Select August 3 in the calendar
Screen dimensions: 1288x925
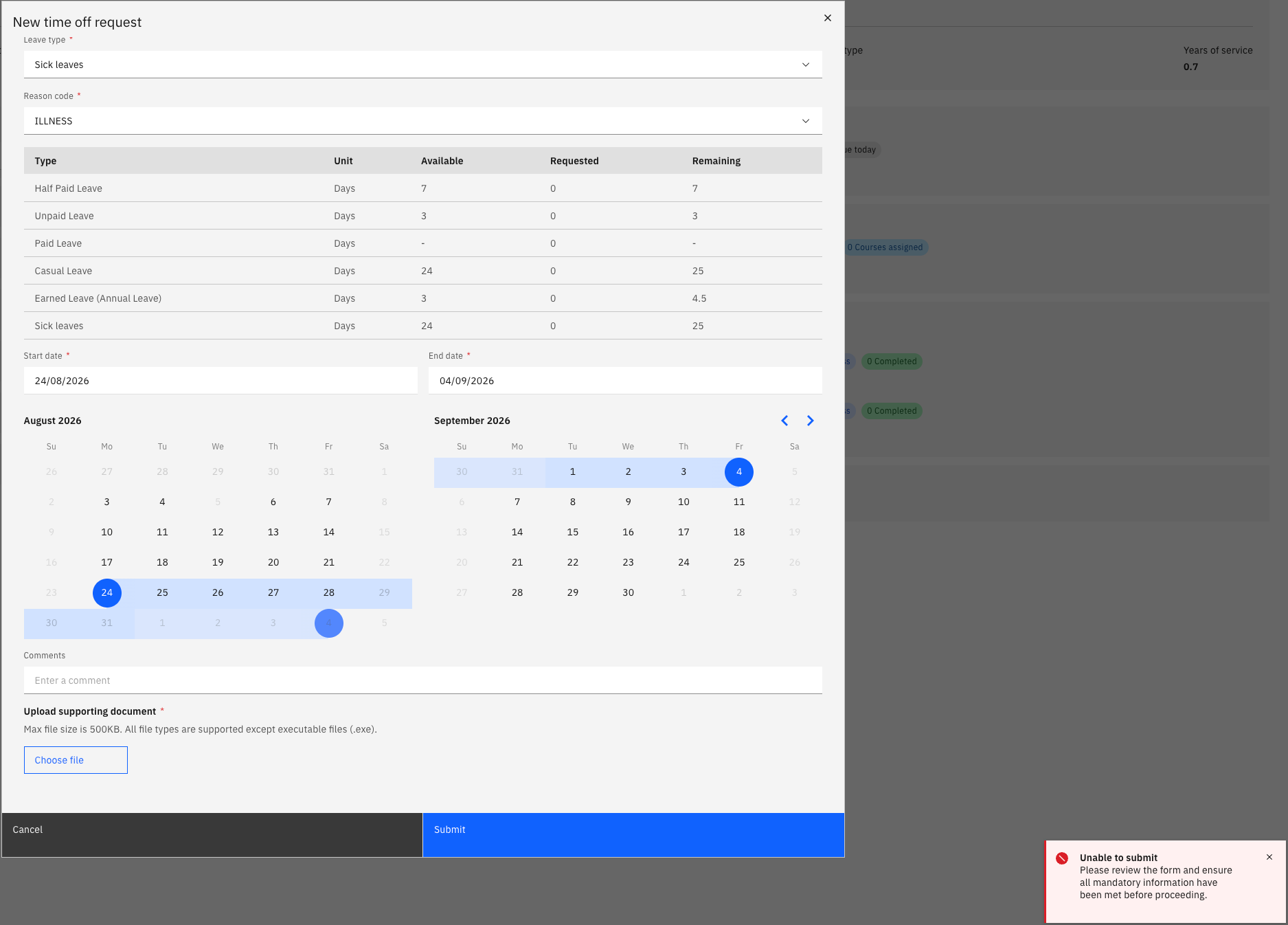(x=107, y=502)
